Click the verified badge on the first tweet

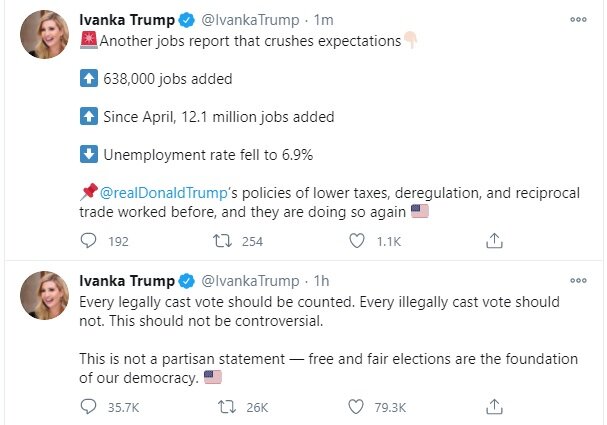click(185, 19)
